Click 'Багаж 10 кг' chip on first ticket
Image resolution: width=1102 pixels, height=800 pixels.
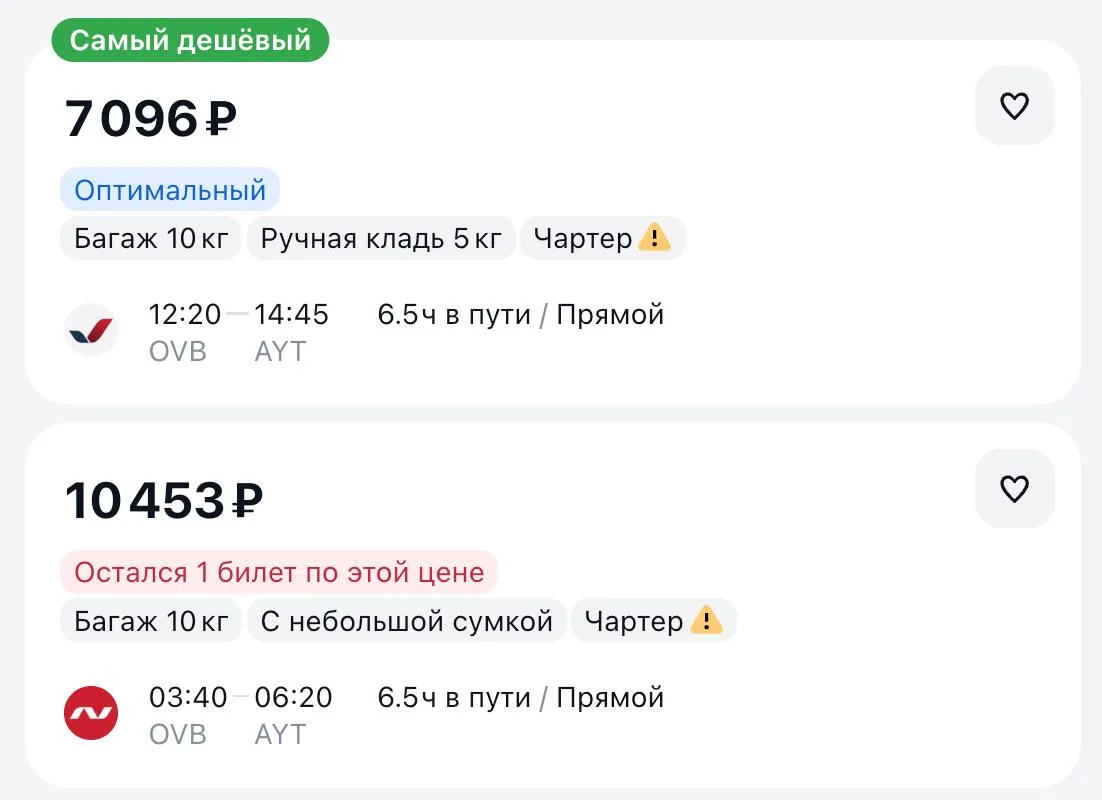click(151, 238)
